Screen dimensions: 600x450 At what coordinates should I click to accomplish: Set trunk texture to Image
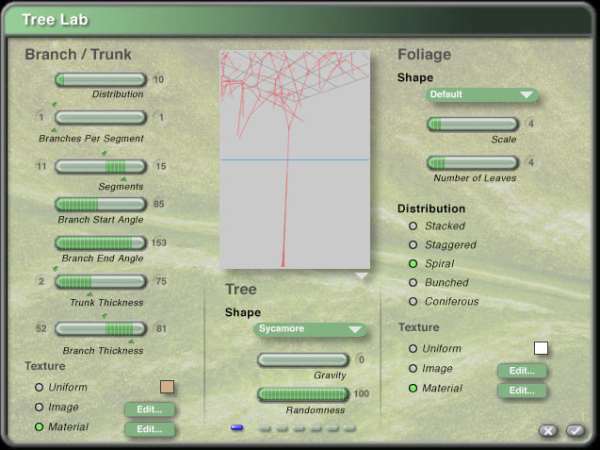click(x=39, y=407)
